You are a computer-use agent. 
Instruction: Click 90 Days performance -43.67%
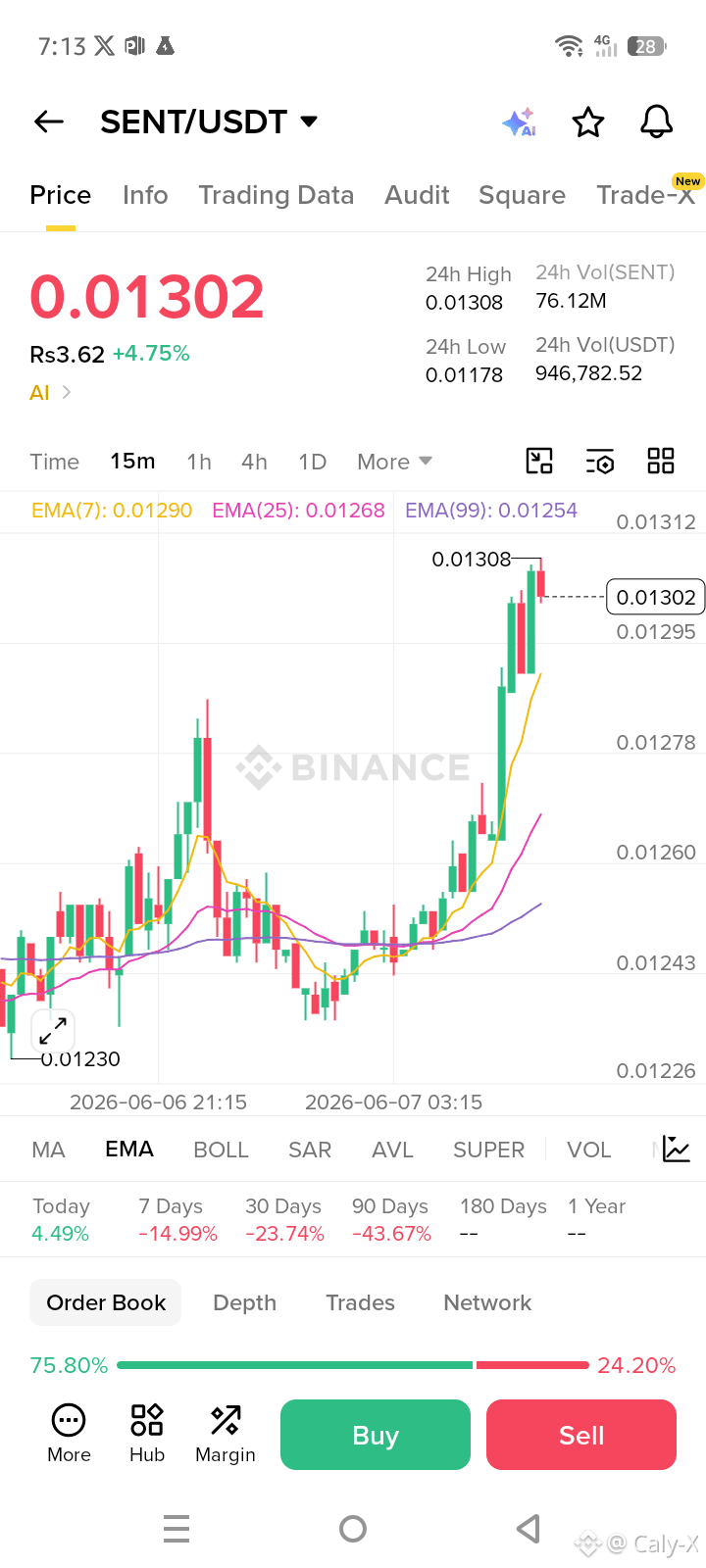[391, 1234]
